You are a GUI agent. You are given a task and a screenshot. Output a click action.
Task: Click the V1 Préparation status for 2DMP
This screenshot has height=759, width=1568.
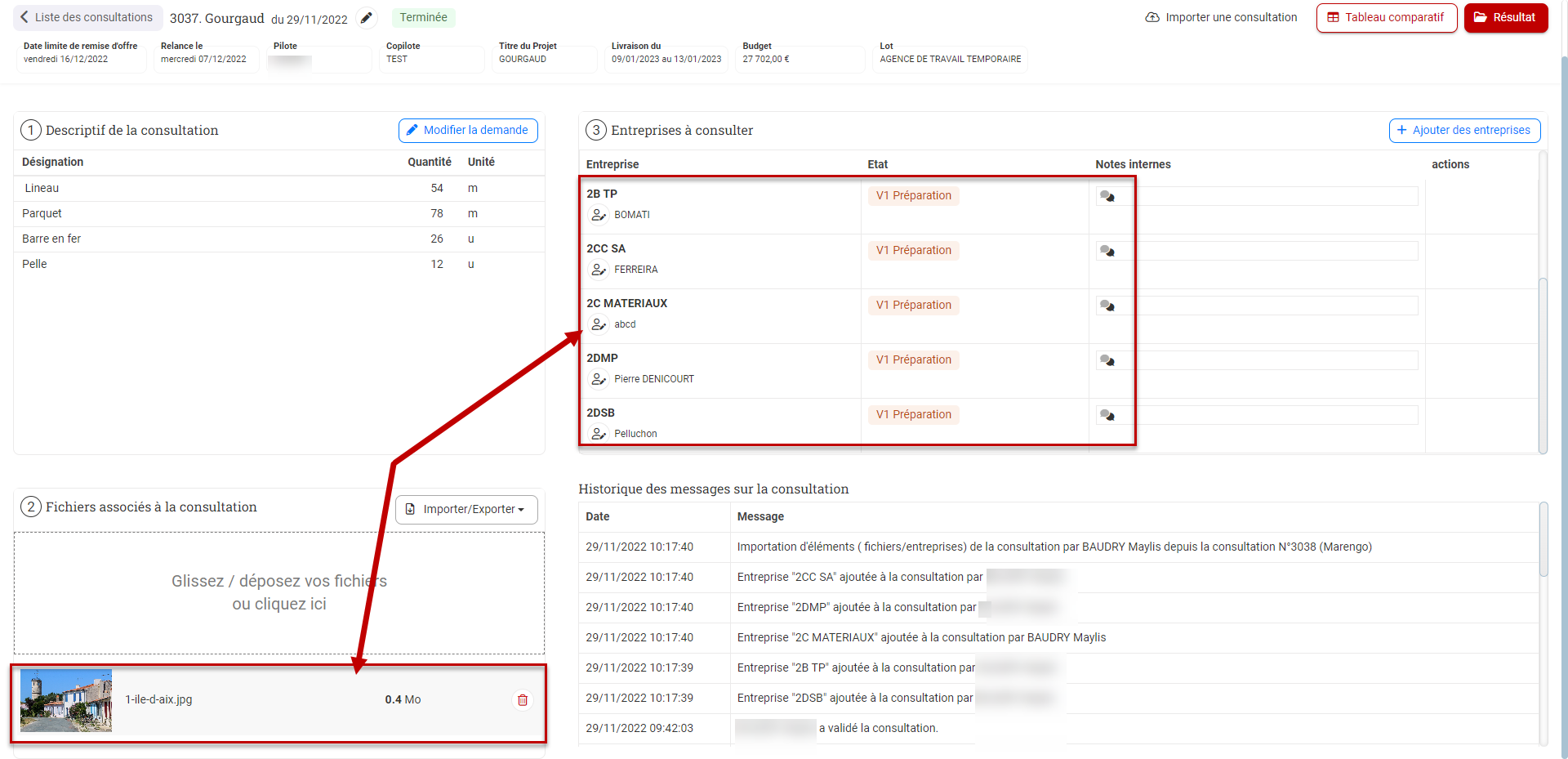coord(913,359)
